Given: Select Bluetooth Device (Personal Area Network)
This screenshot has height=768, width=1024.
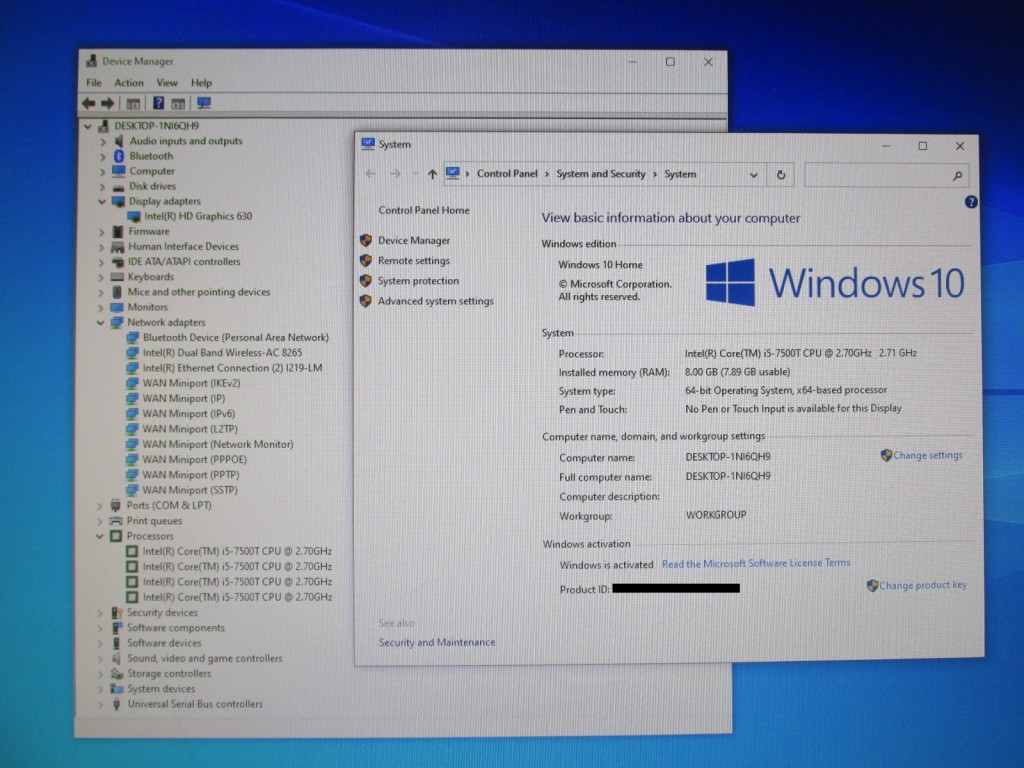Looking at the screenshot, I should pos(236,338).
